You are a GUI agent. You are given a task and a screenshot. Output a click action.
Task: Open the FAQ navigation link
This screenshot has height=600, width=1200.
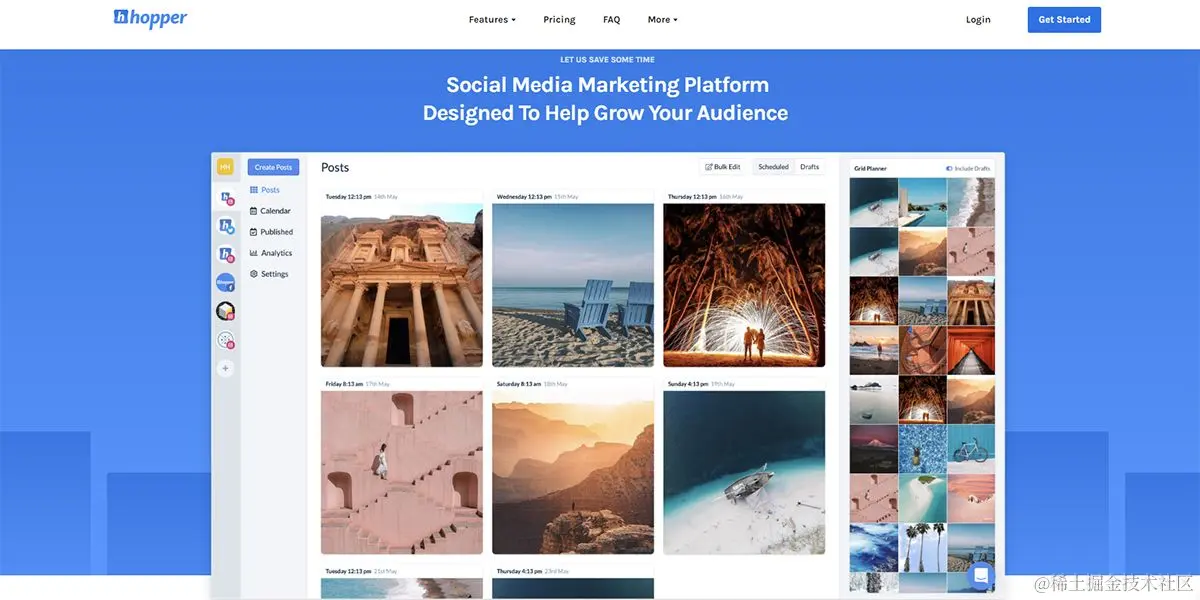[x=611, y=19]
